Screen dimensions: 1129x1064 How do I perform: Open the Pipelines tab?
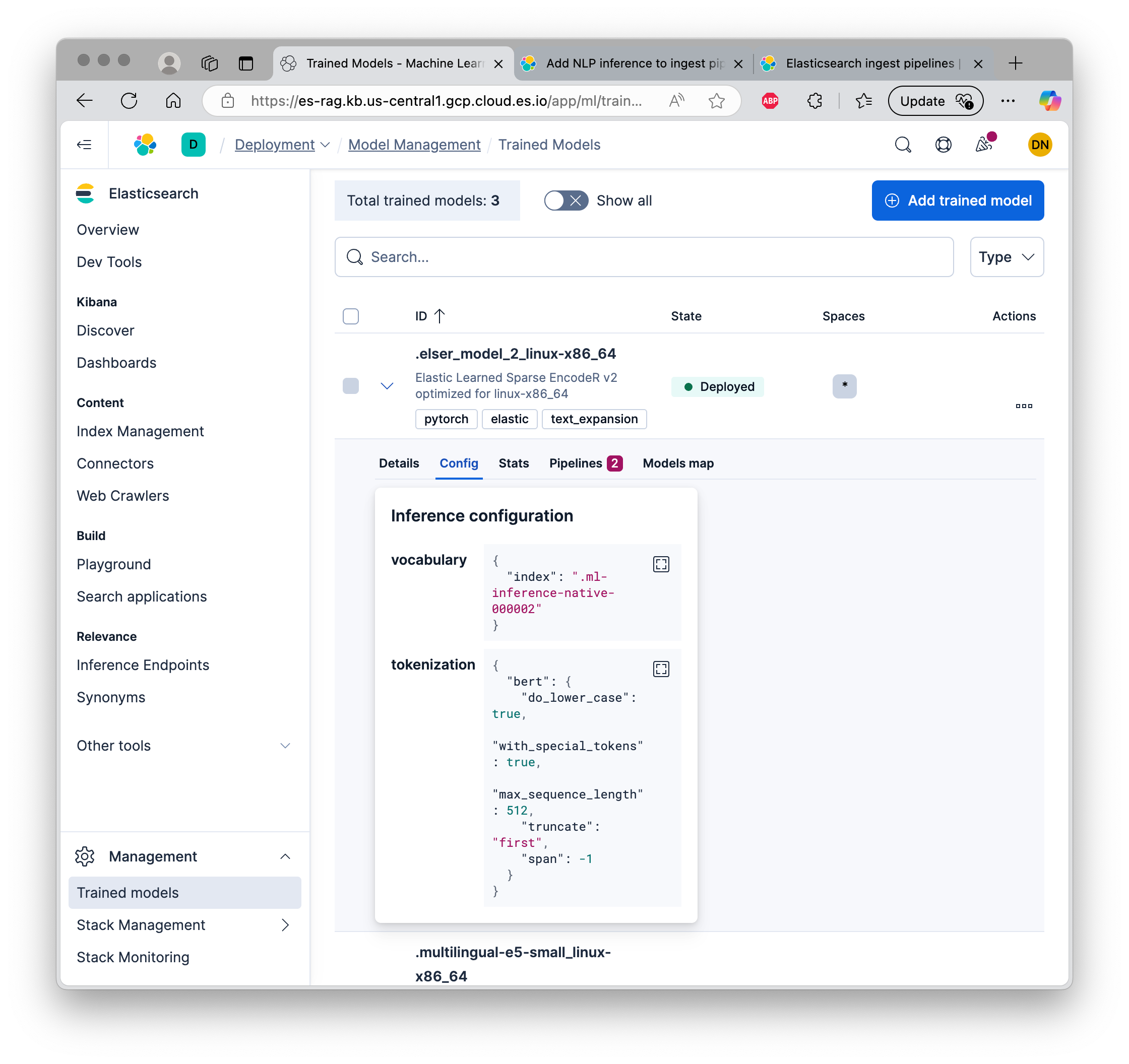coord(586,463)
